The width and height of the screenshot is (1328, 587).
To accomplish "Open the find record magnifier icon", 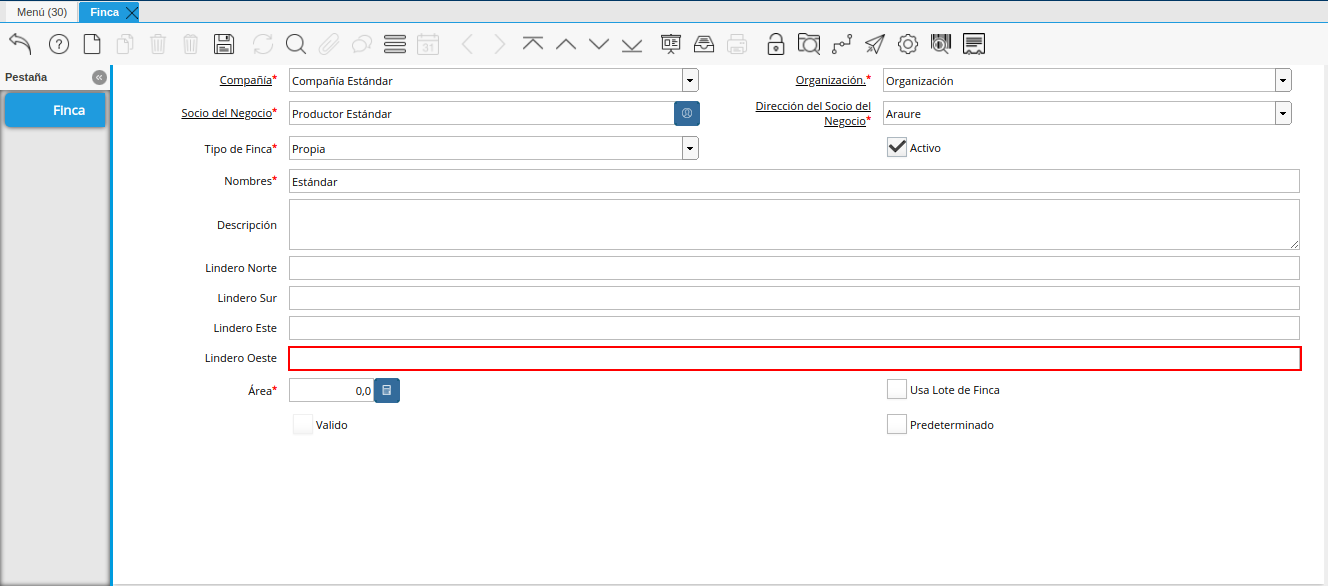I will tap(296, 44).
